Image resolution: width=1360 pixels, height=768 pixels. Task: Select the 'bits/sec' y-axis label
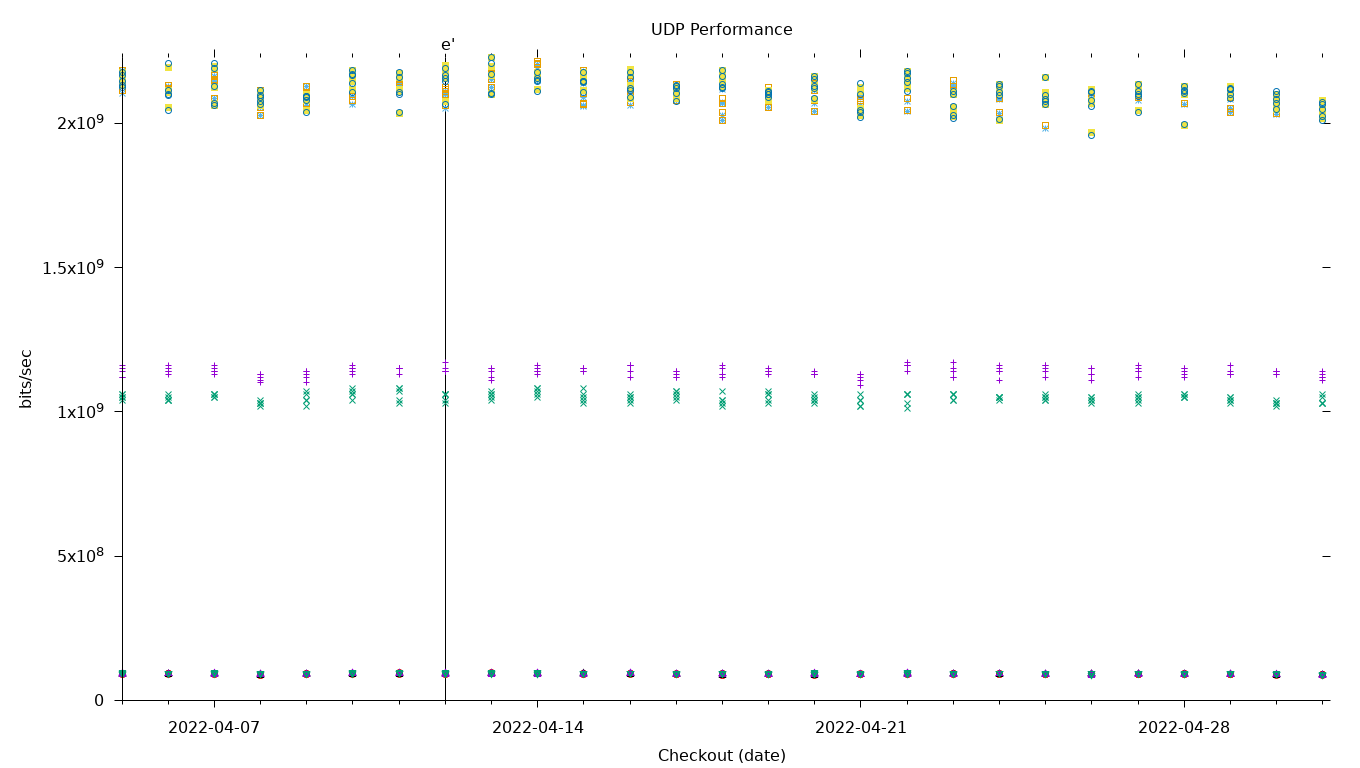click(27, 378)
